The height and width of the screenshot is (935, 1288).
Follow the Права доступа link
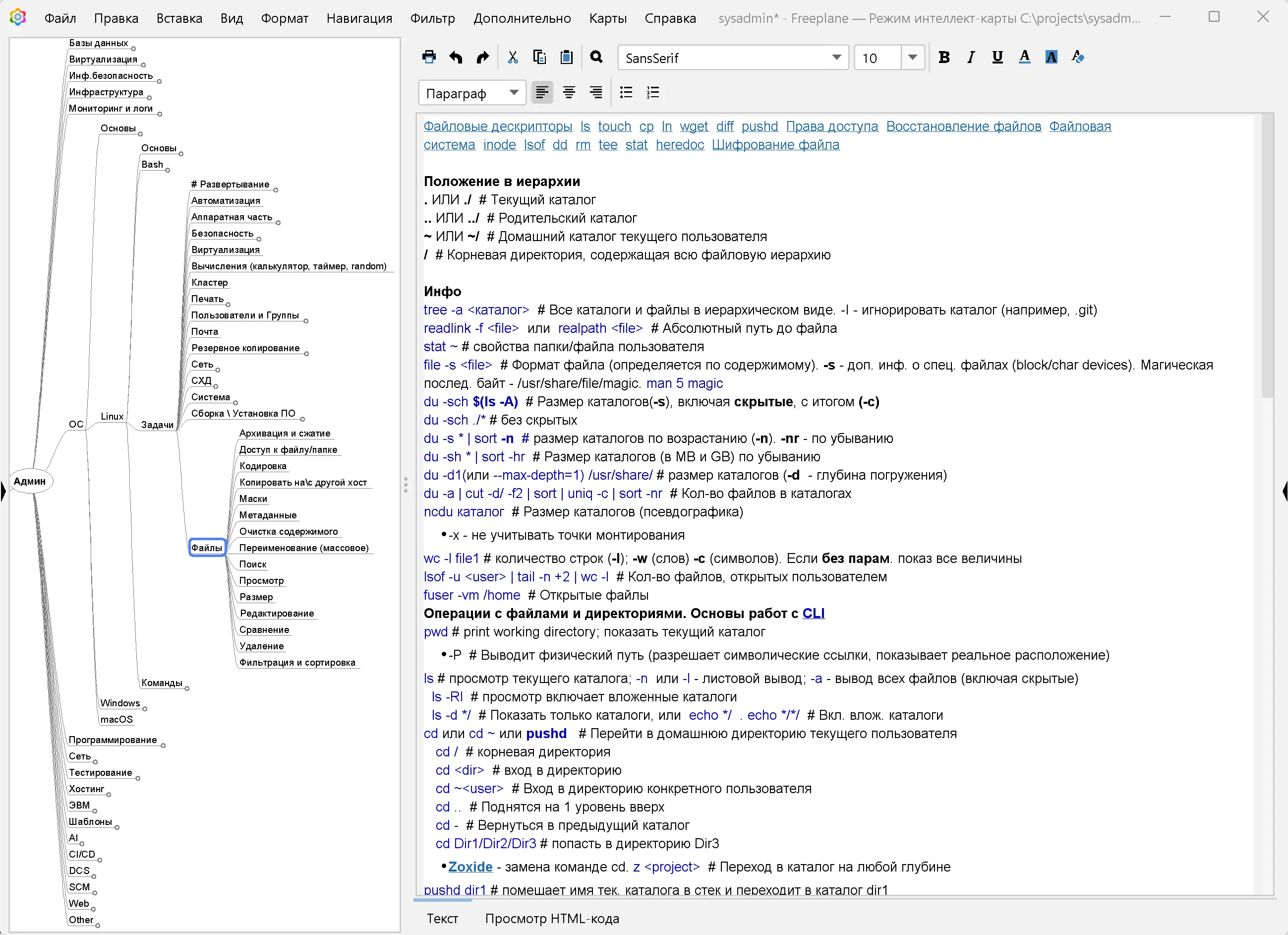pos(831,126)
